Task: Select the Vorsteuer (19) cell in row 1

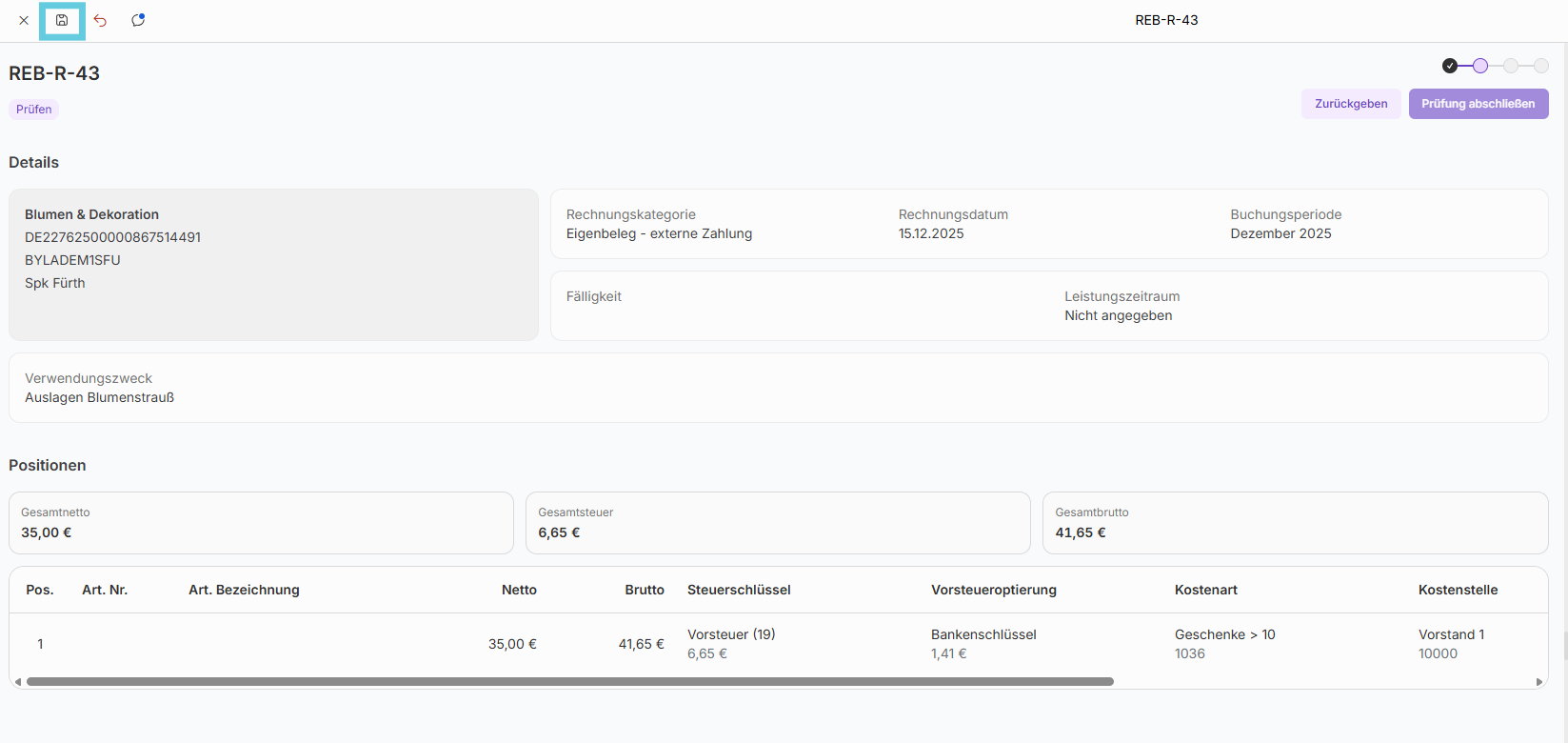Action: [x=731, y=634]
